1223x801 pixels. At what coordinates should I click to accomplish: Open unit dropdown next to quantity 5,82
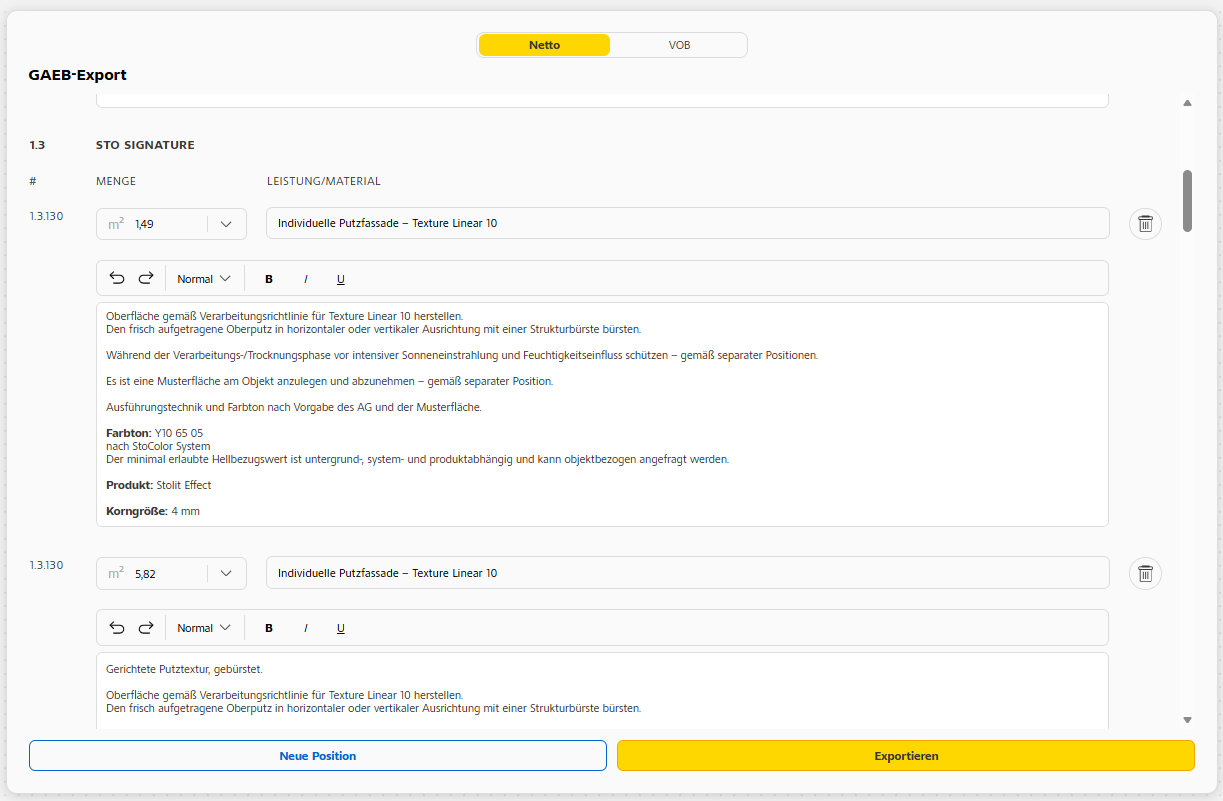(226, 573)
